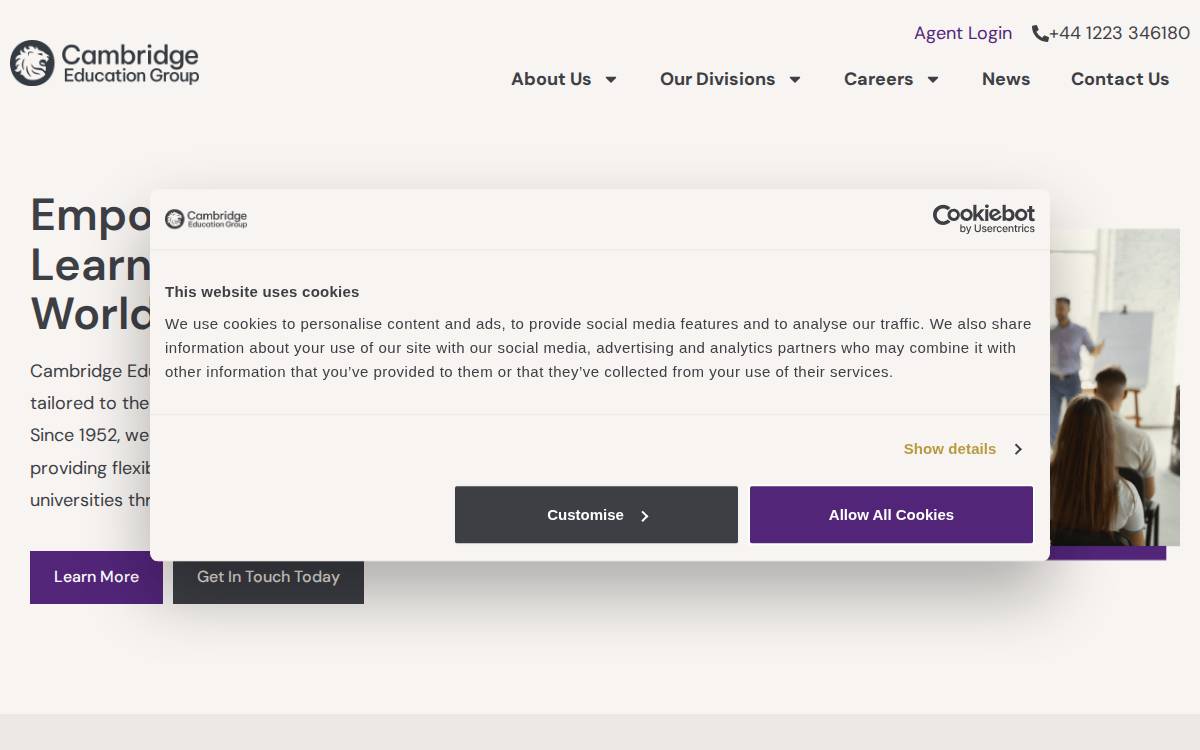The height and width of the screenshot is (750, 1200).
Task: Click the Agent Login link
Action: tap(963, 33)
